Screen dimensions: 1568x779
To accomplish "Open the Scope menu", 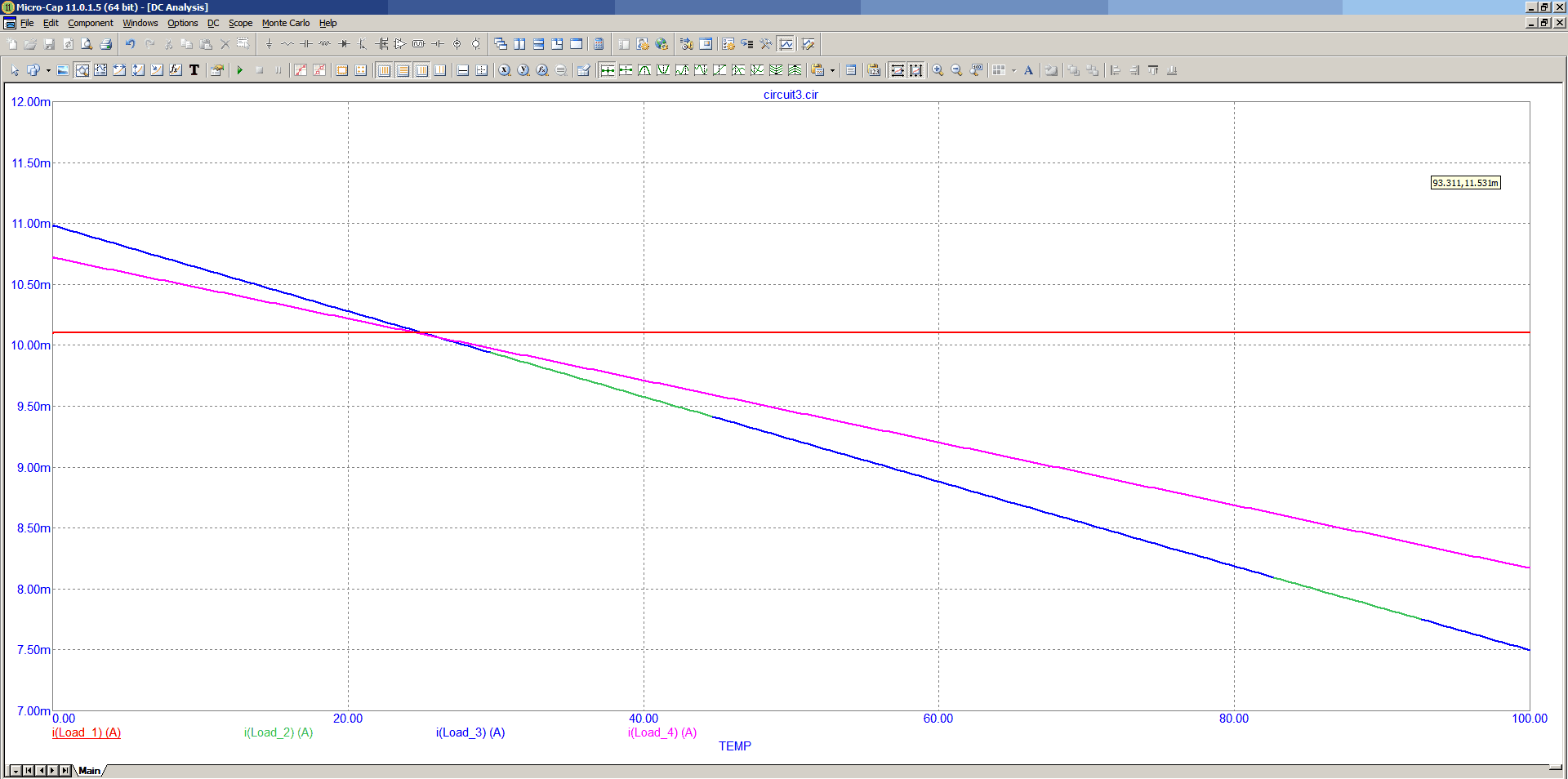I will coord(240,23).
